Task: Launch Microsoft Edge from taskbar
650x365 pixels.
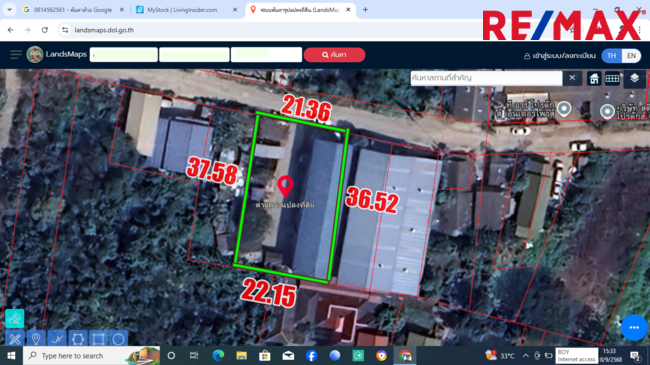Action: (x=218, y=356)
